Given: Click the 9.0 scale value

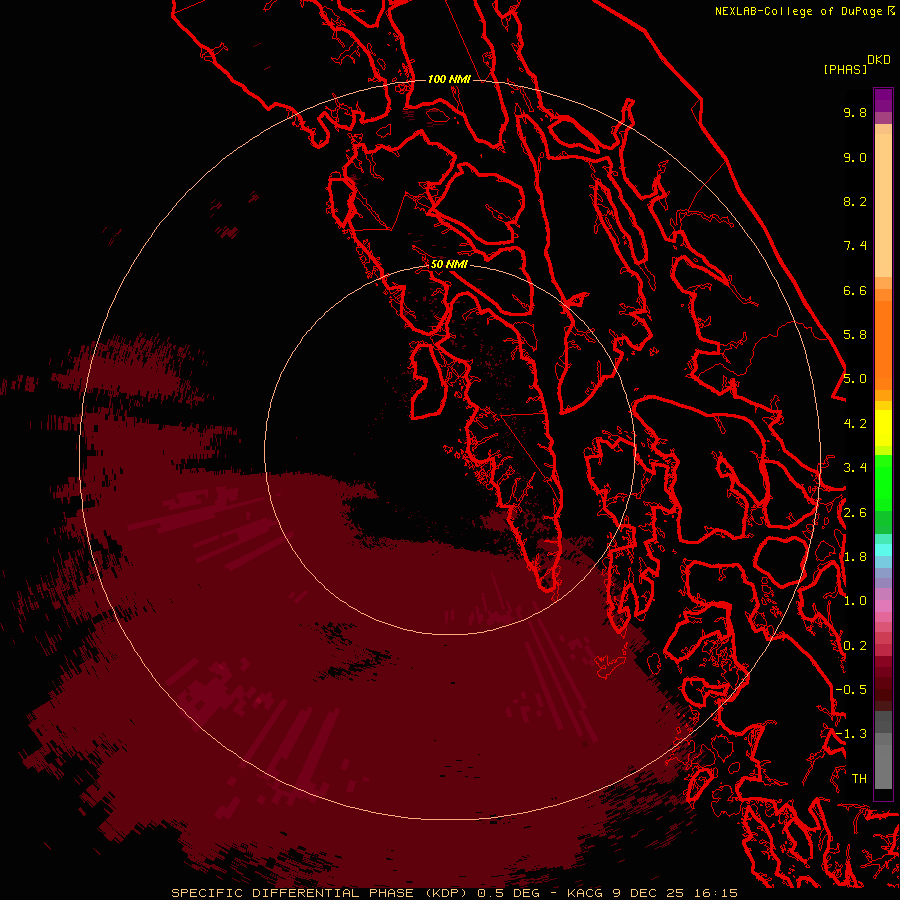Looking at the screenshot, I should 855,157.
